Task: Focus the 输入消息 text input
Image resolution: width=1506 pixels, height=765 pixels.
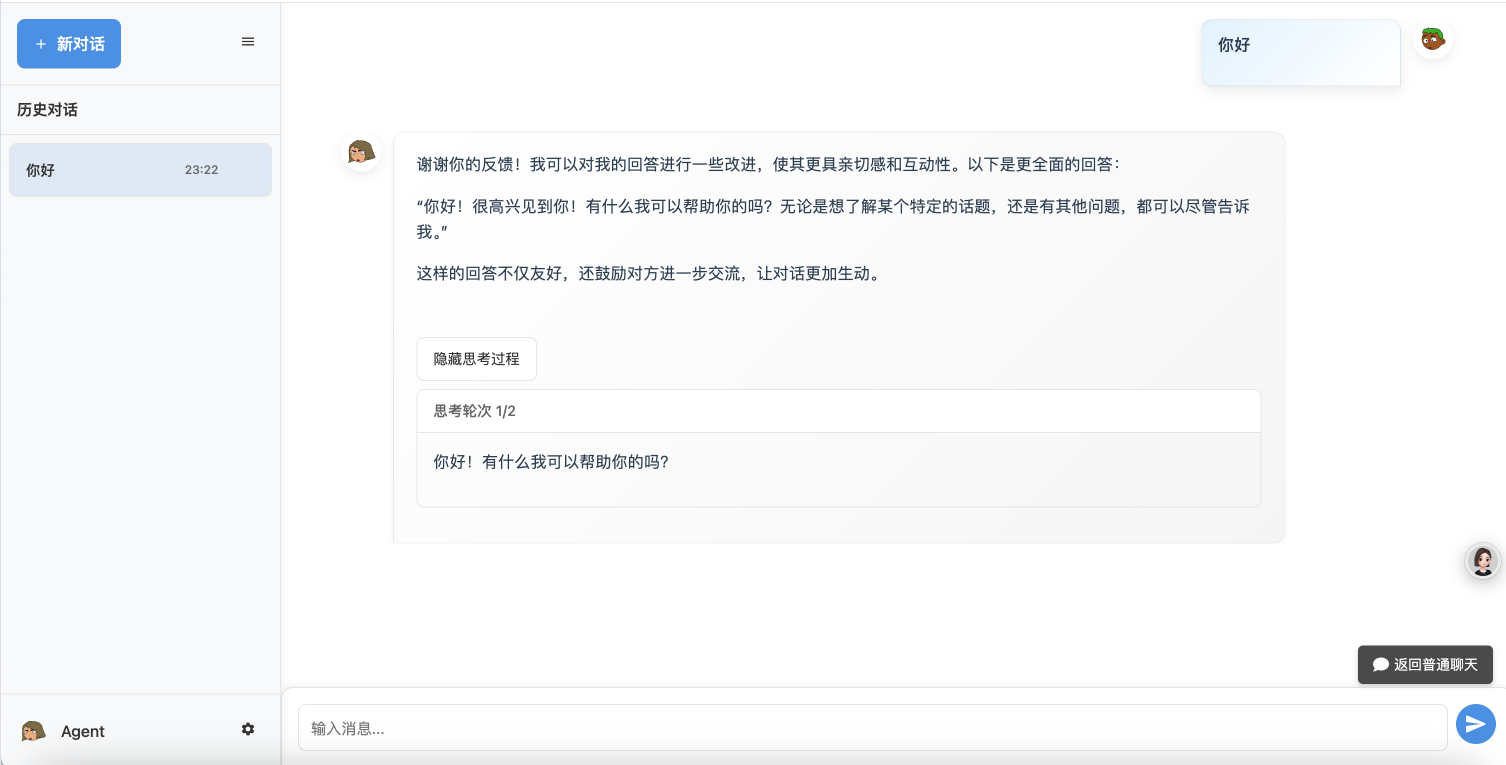Action: [x=872, y=728]
